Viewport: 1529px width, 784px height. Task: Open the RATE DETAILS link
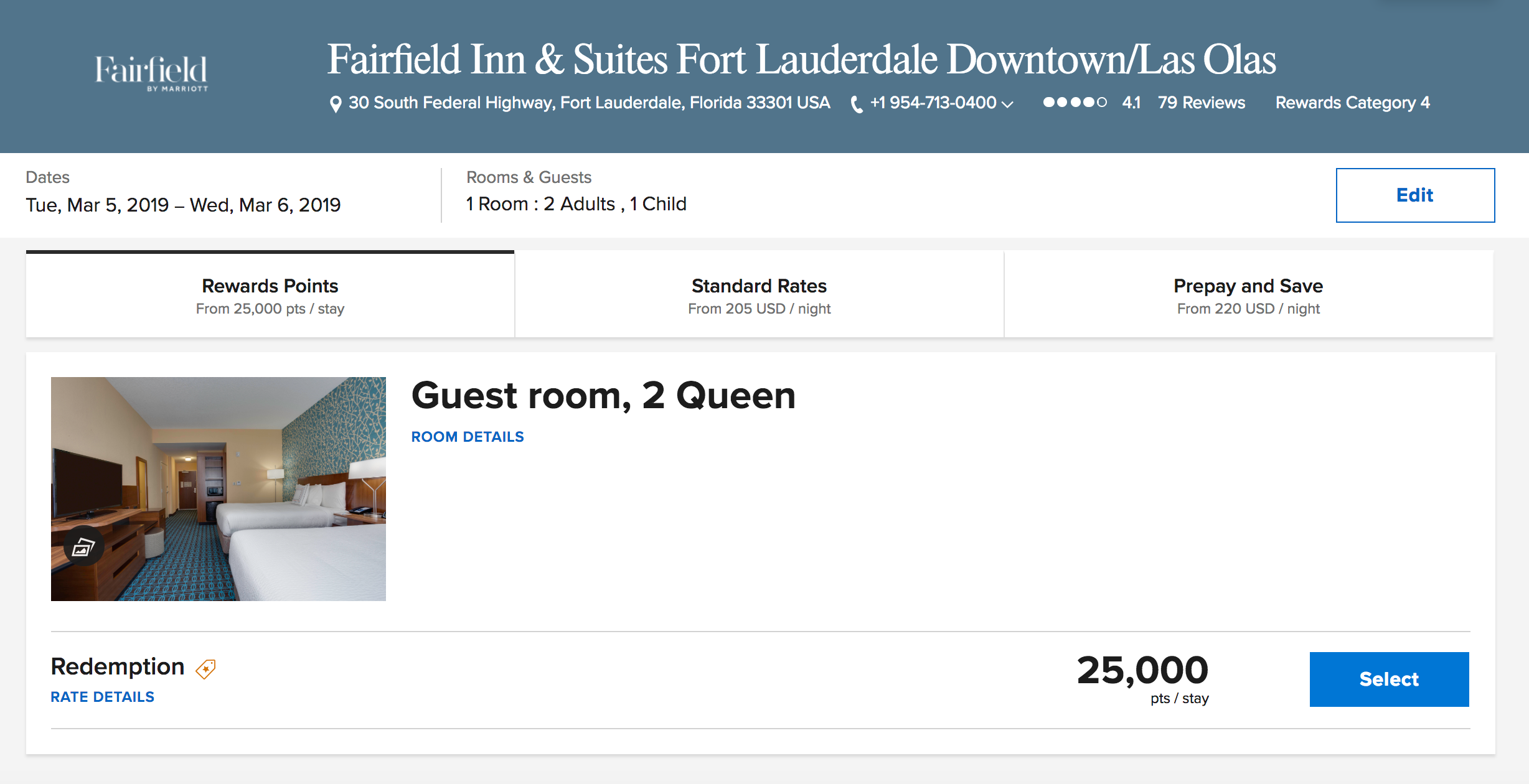point(103,697)
